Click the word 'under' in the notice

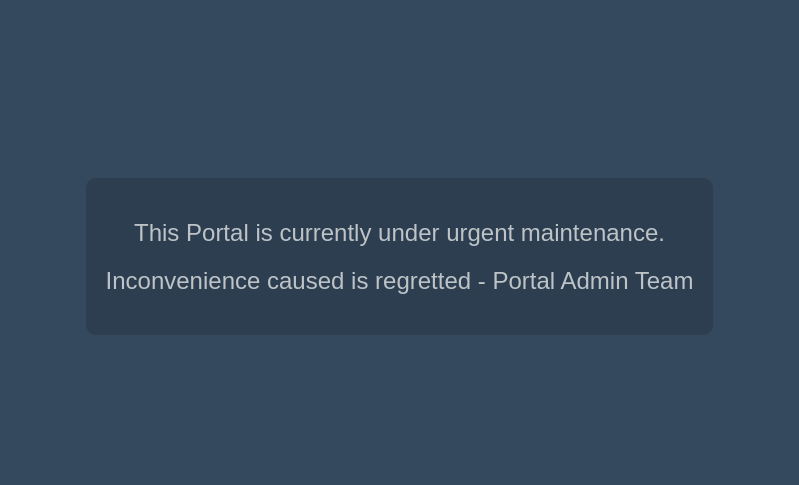(x=408, y=233)
